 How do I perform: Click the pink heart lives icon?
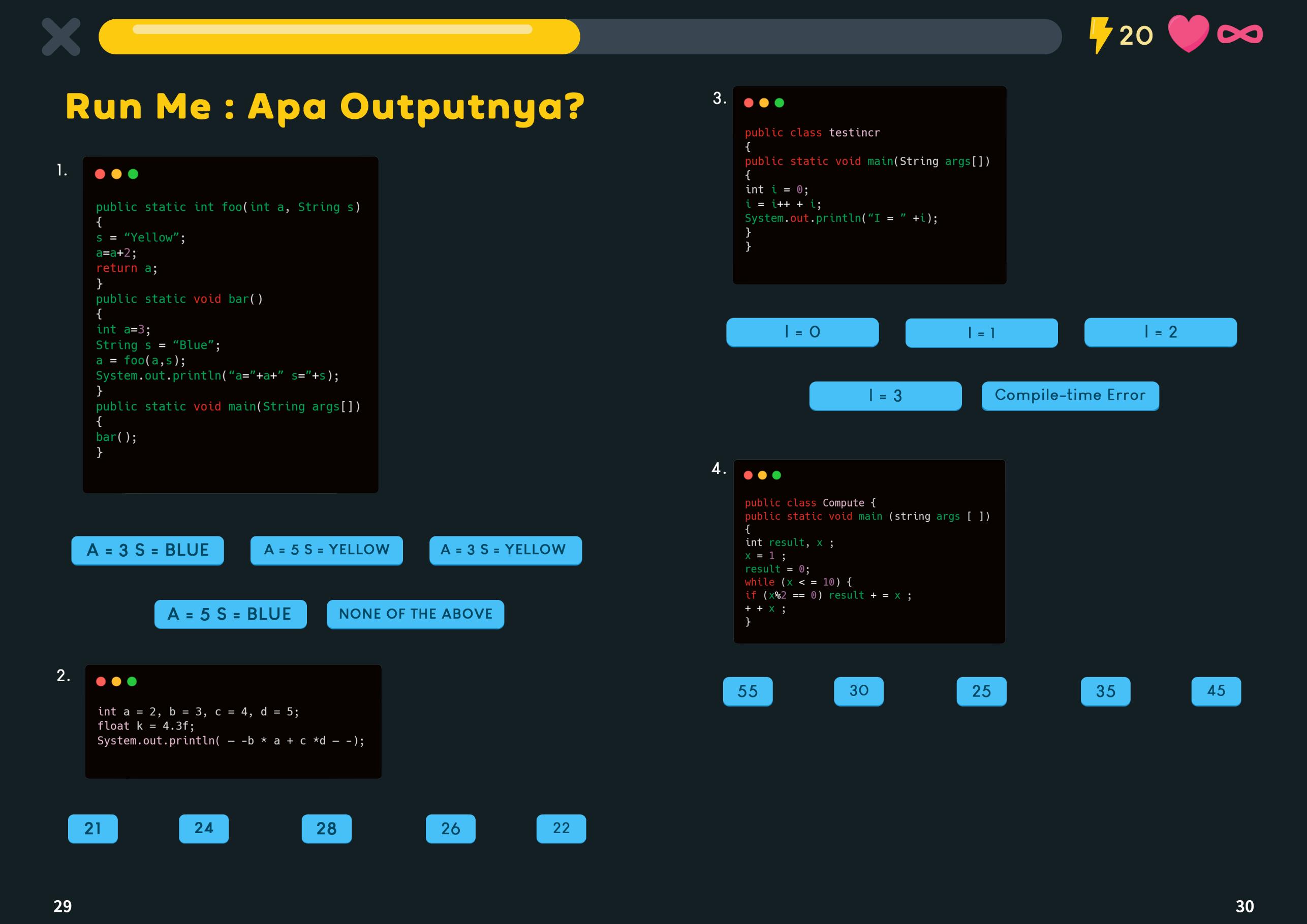1189,34
